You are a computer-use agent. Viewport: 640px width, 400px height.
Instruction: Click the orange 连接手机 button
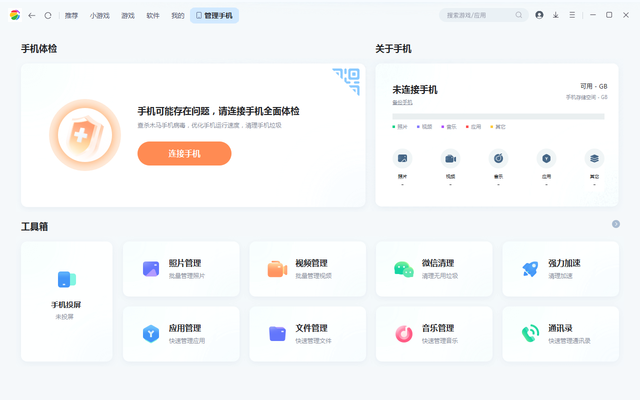[x=184, y=153]
